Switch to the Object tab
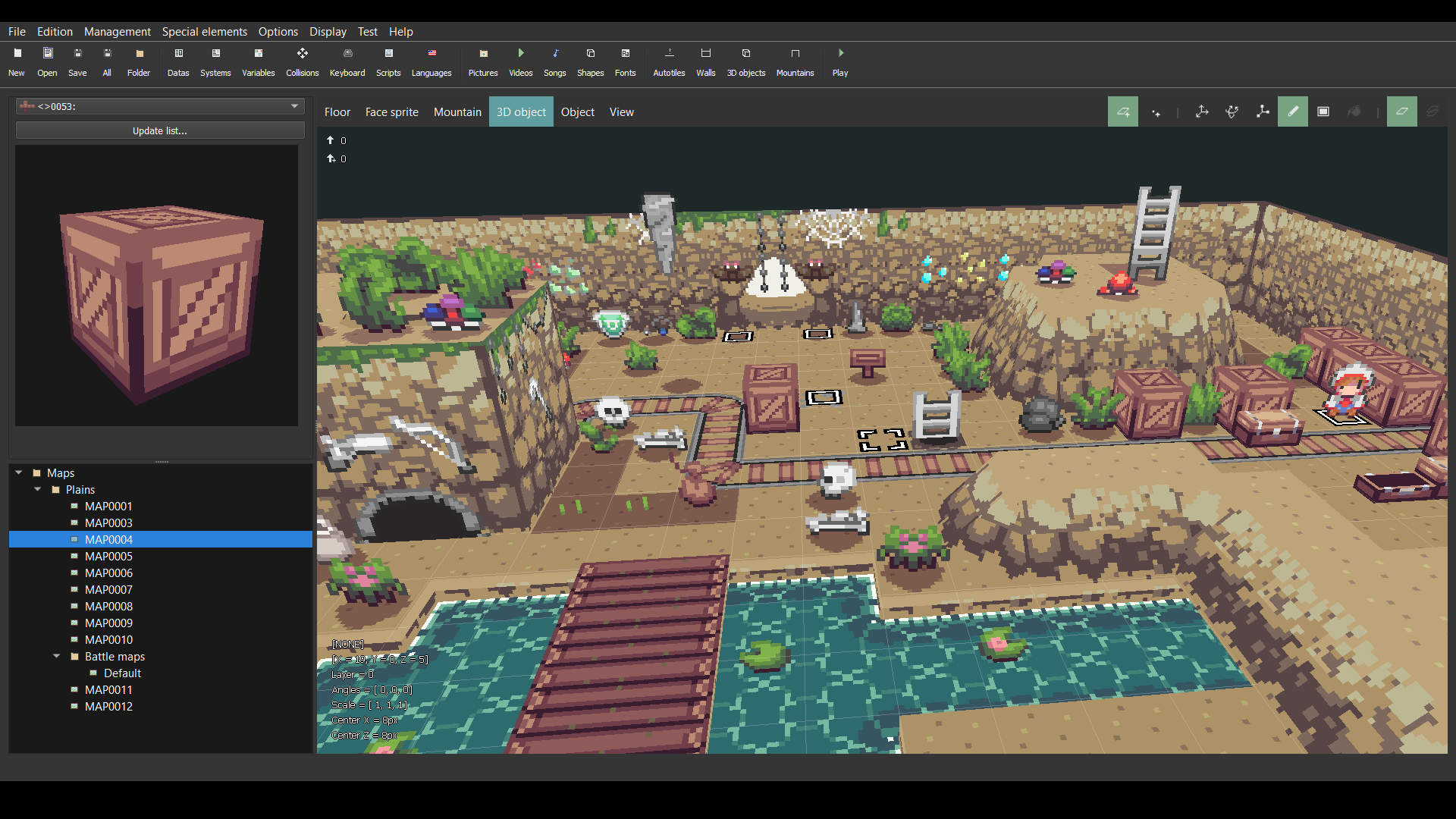This screenshot has height=819, width=1456. [577, 111]
